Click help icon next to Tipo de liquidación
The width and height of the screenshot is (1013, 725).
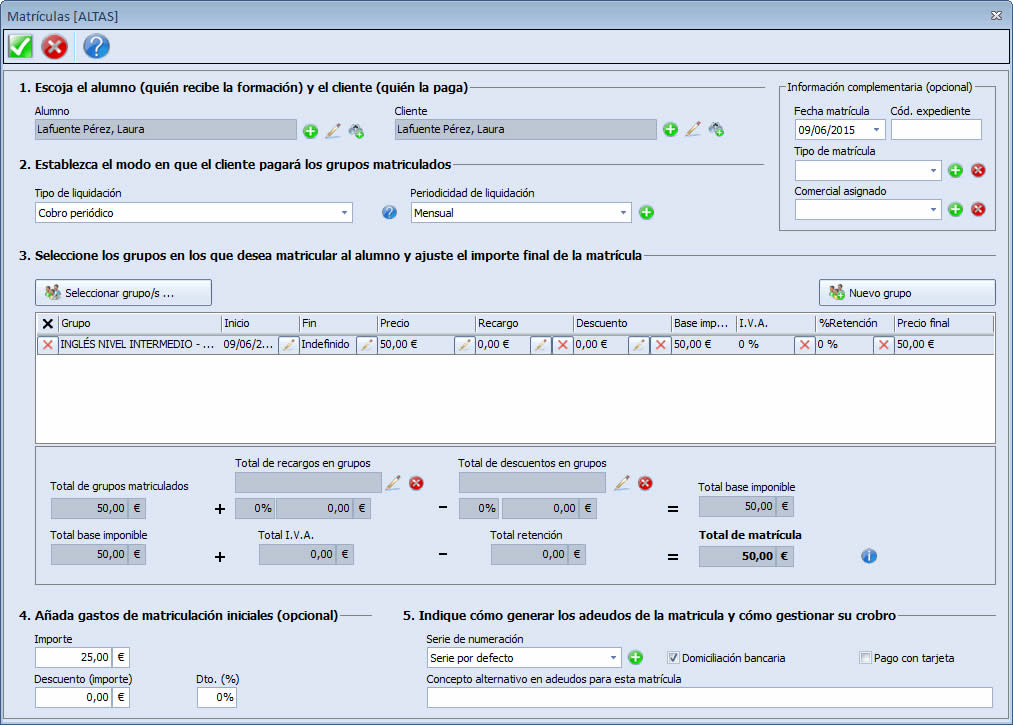(389, 212)
